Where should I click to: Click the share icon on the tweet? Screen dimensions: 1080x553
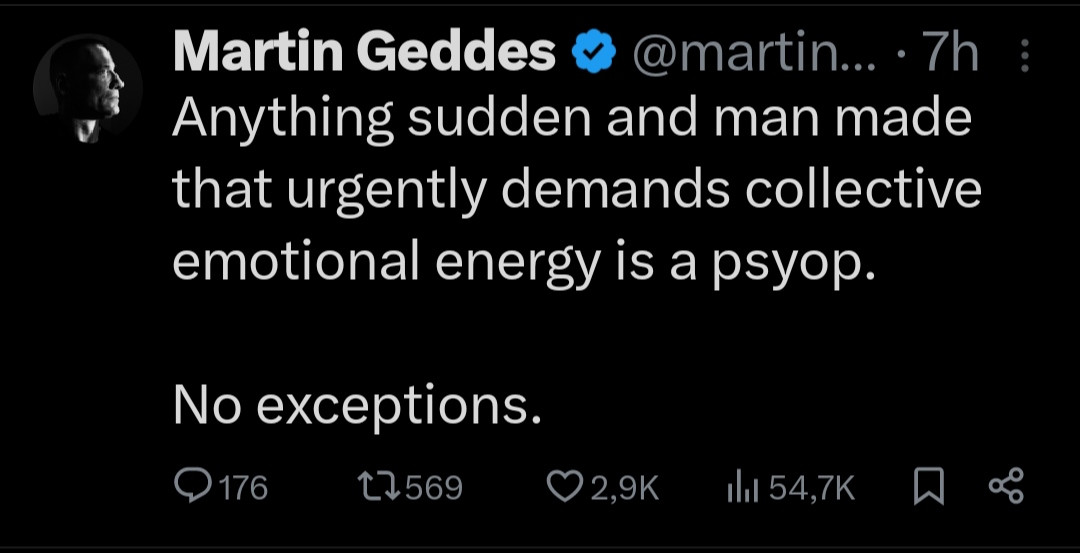point(1005,487)
